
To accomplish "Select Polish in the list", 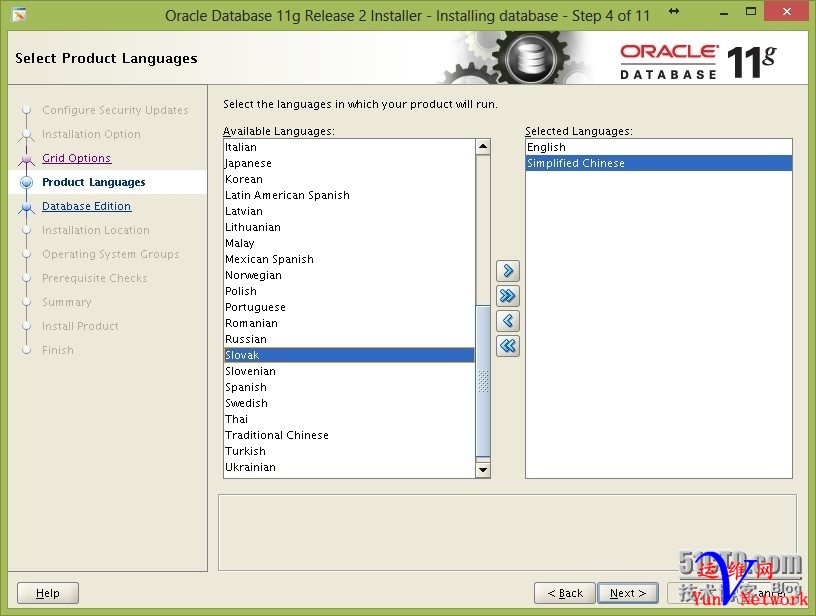I will [x=349, y=291].
